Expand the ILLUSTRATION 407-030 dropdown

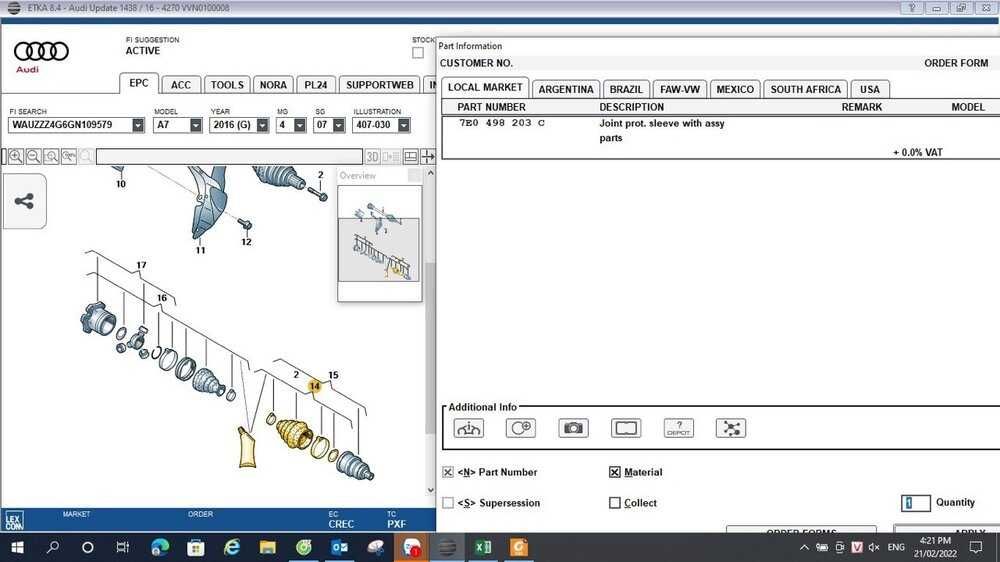[403, 125]
